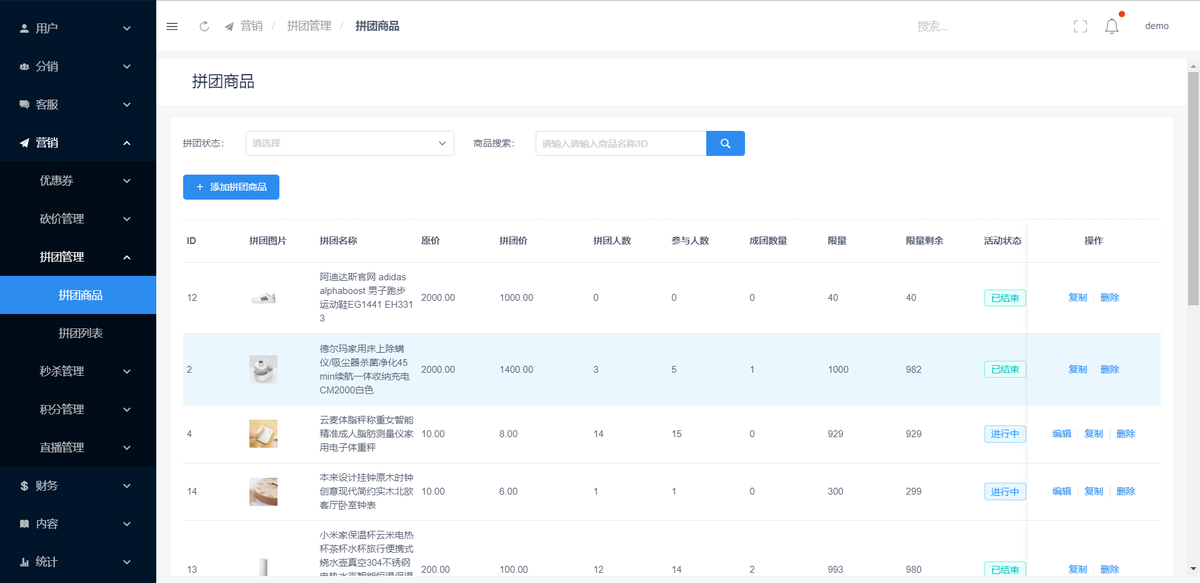Open the product ID 14 clock thumbnail
Image resolution: width=1200 pixels, height=583 pixels.
(x=263, y=492)
